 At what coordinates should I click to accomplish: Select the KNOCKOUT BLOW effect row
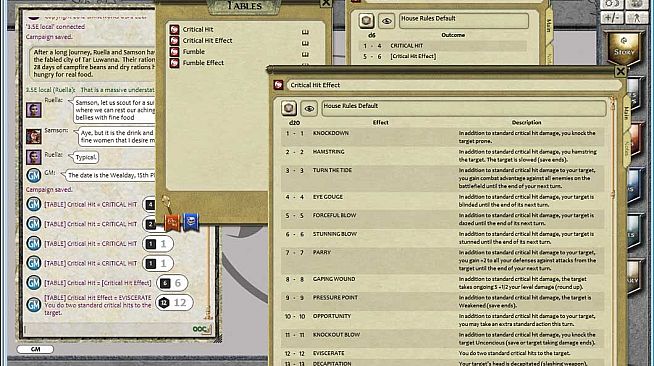pos(443,338)
